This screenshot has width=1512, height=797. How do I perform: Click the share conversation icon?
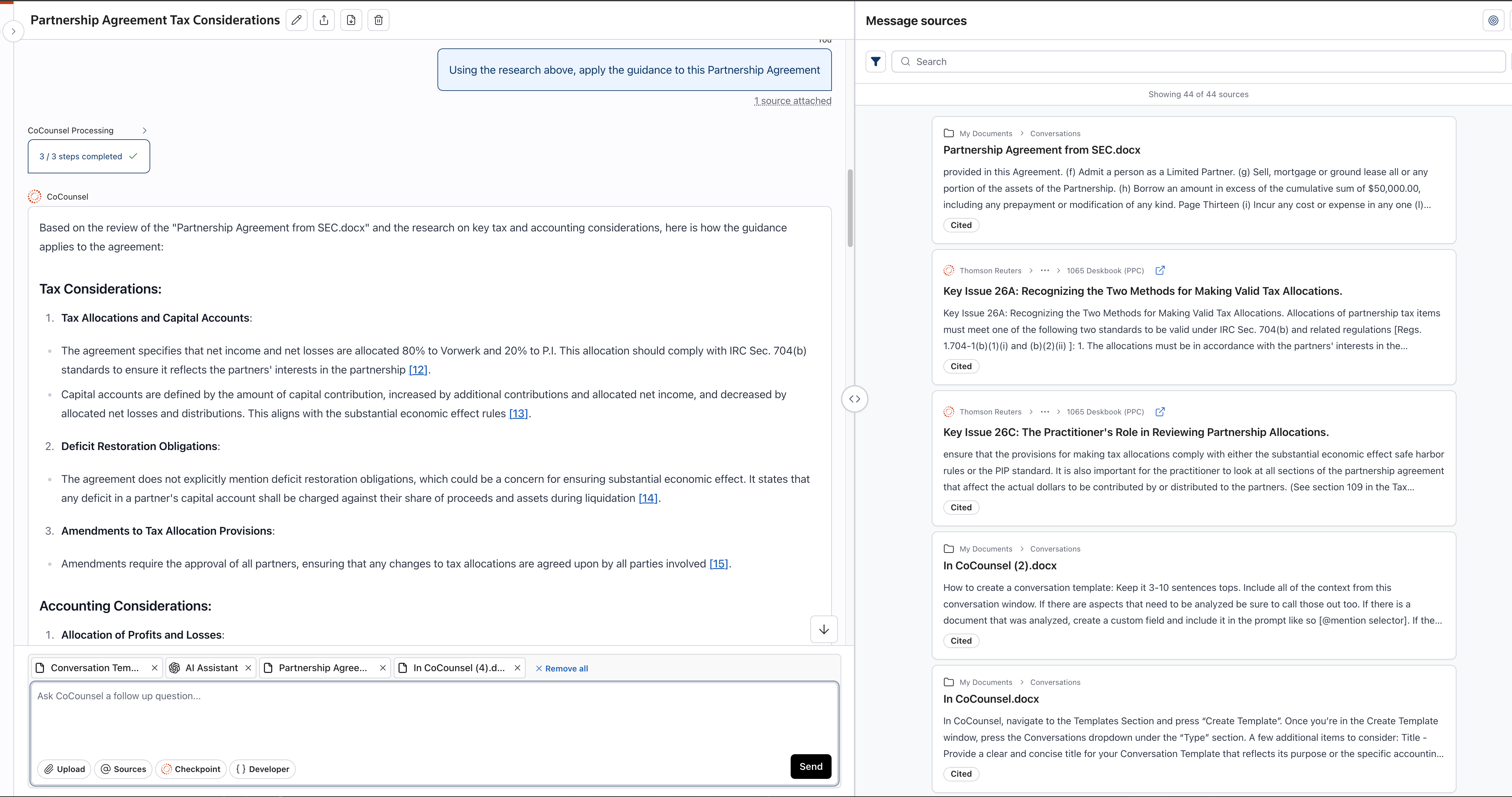pyautogui.click(x=324, y=20)
